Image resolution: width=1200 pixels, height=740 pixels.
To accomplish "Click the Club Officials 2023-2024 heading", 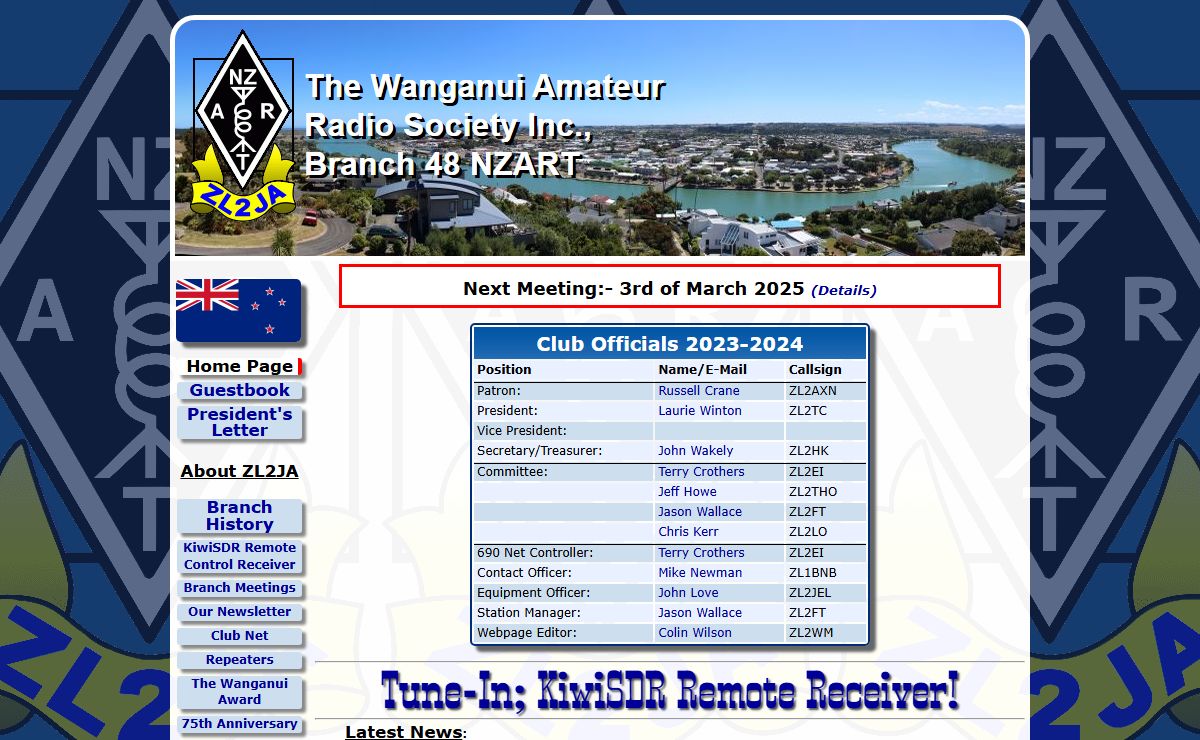I will [670, 344].
